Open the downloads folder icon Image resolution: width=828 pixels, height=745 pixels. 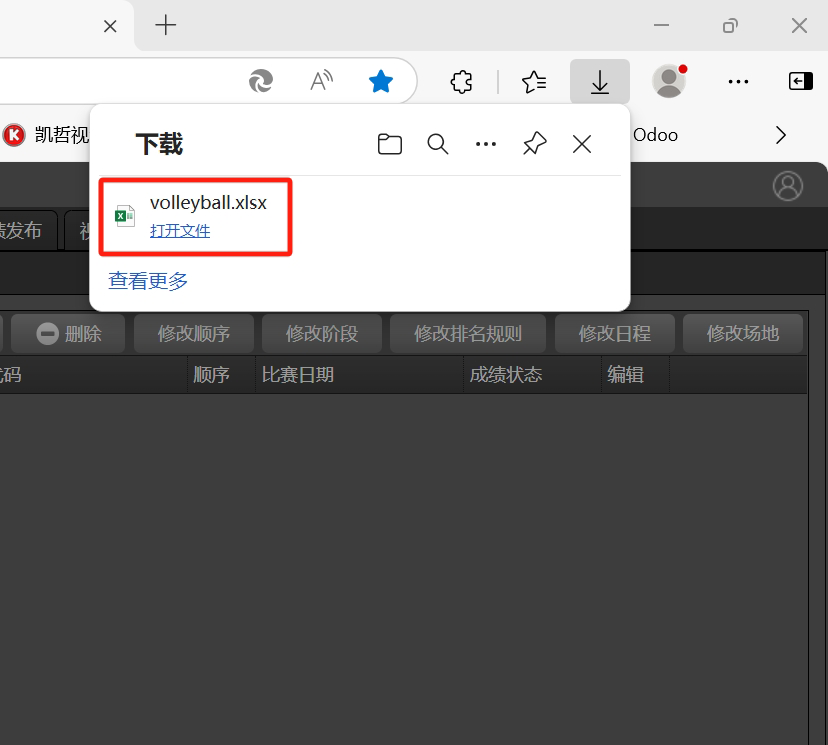click(389, 144)
